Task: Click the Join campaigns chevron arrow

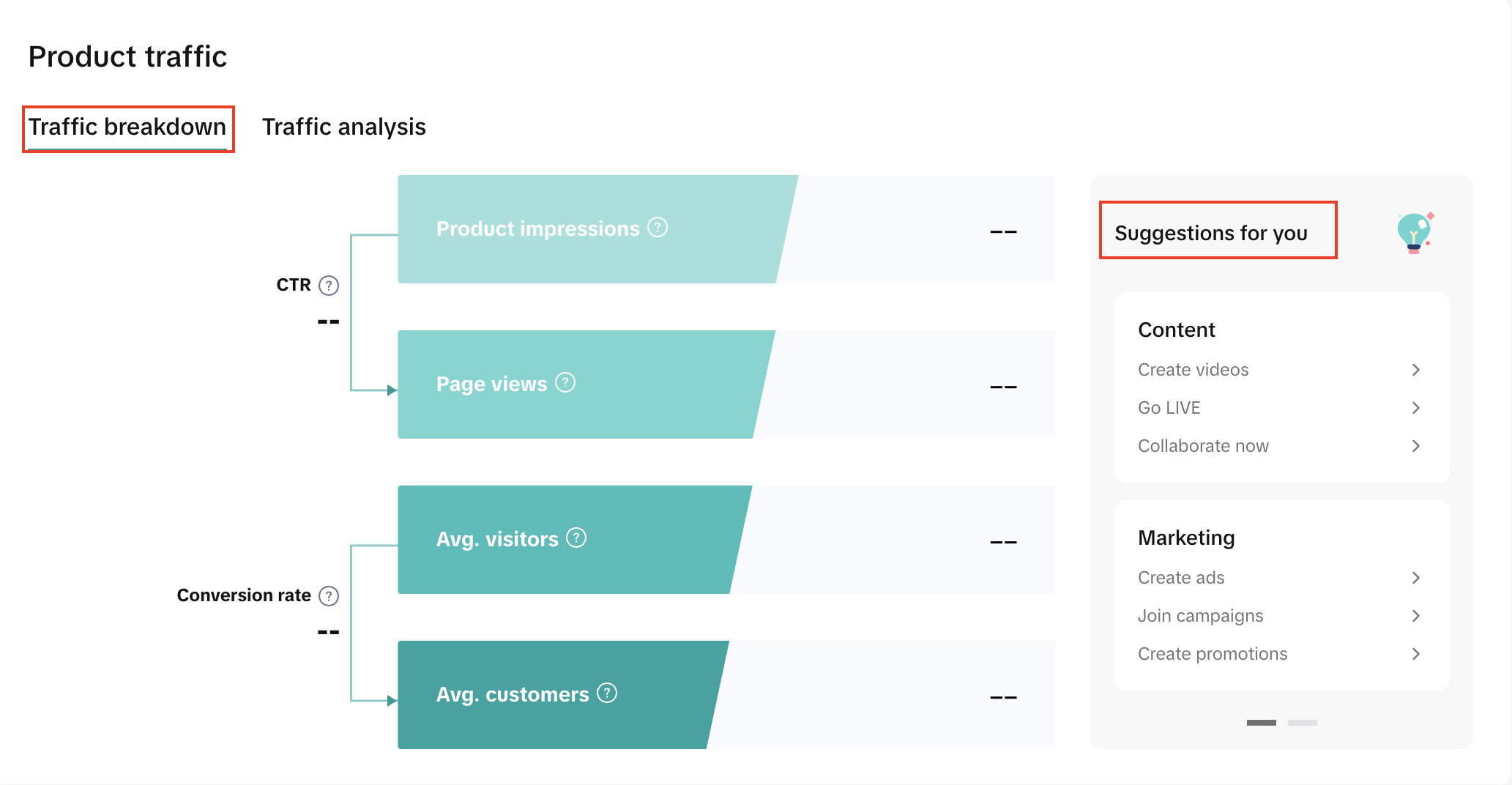Action: (x=1415, y=616)
